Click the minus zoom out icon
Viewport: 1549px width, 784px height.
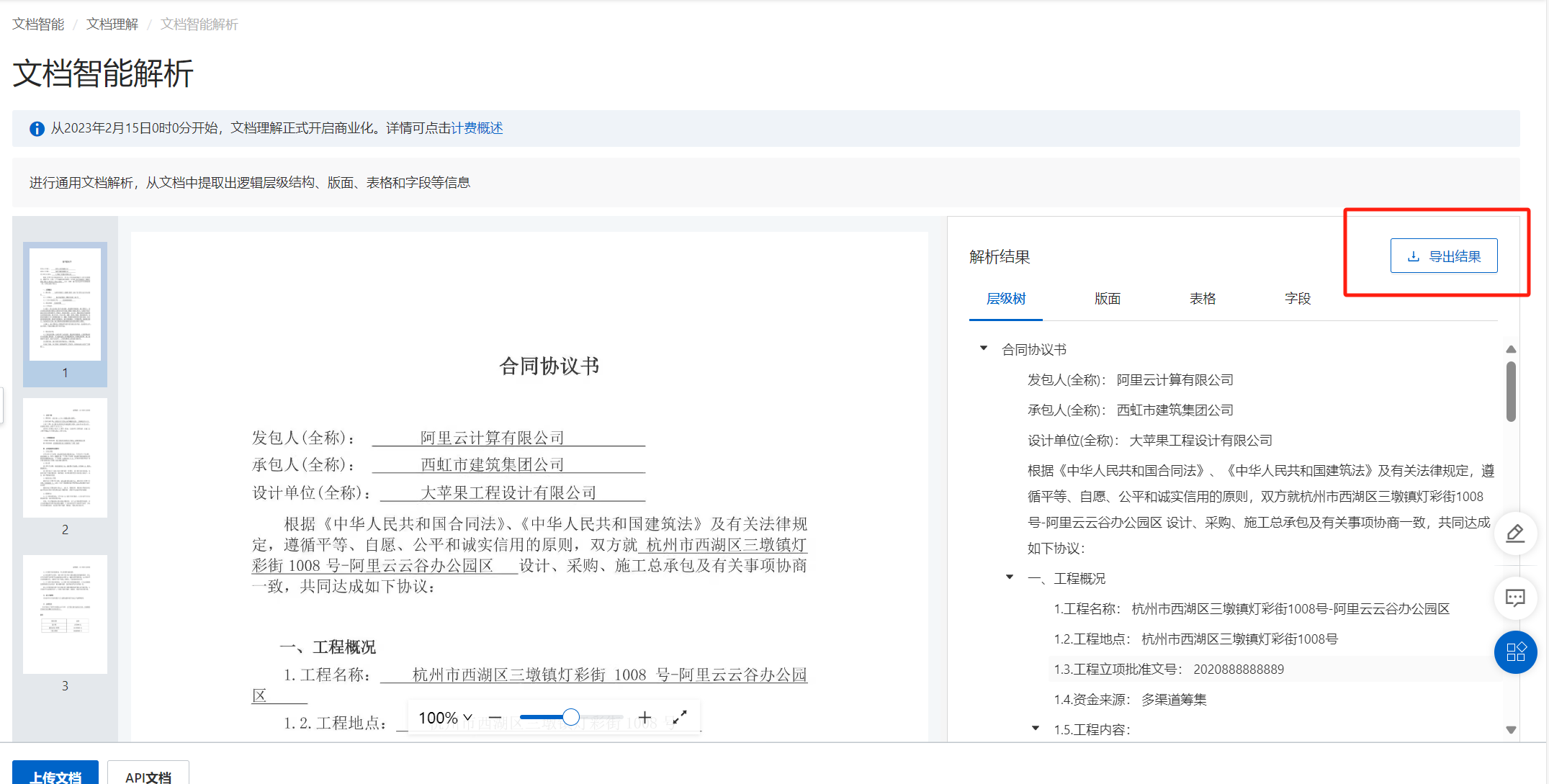[495, 718]
